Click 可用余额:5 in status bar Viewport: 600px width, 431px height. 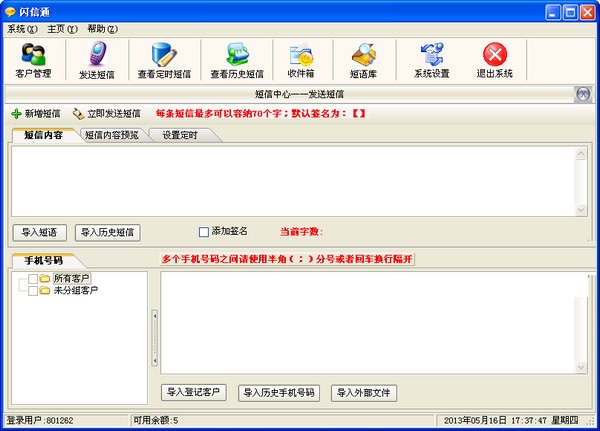155,420
